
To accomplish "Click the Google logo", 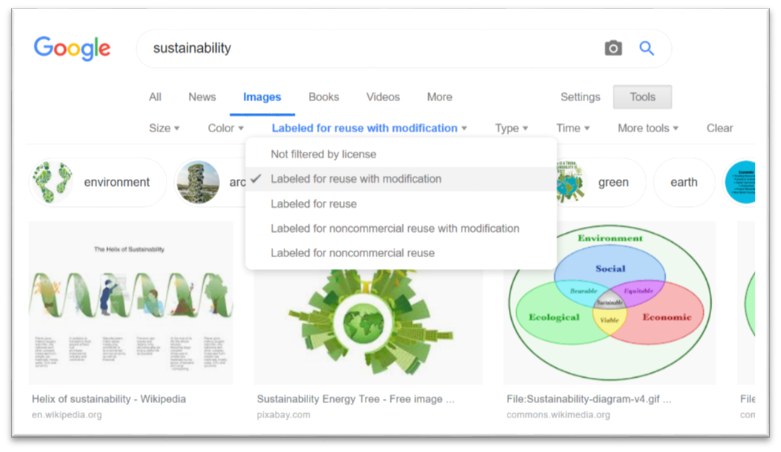I will (x=72, y=48).
